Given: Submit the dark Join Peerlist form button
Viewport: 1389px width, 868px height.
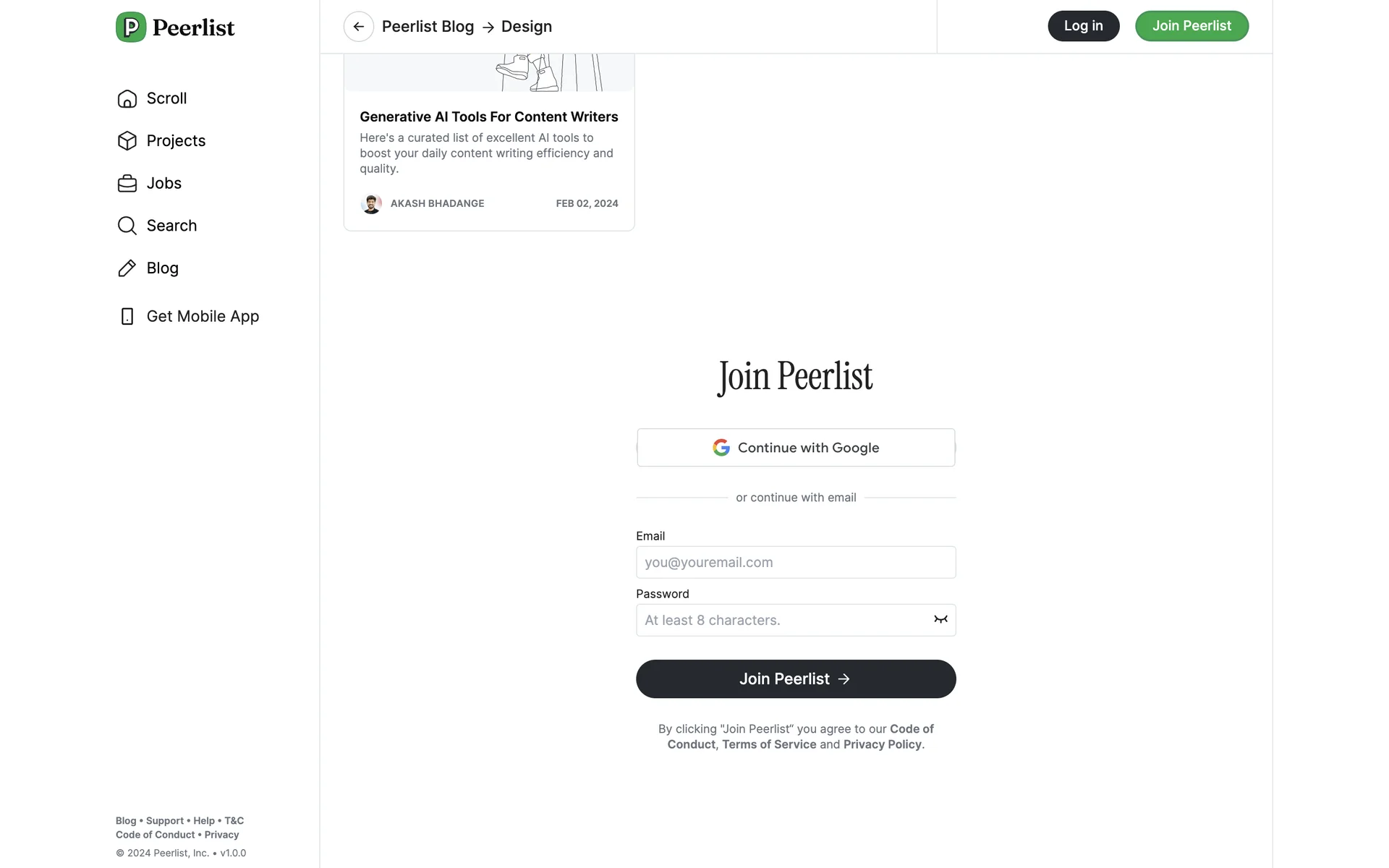Looking at the screenshot, I should coord(796,678).
